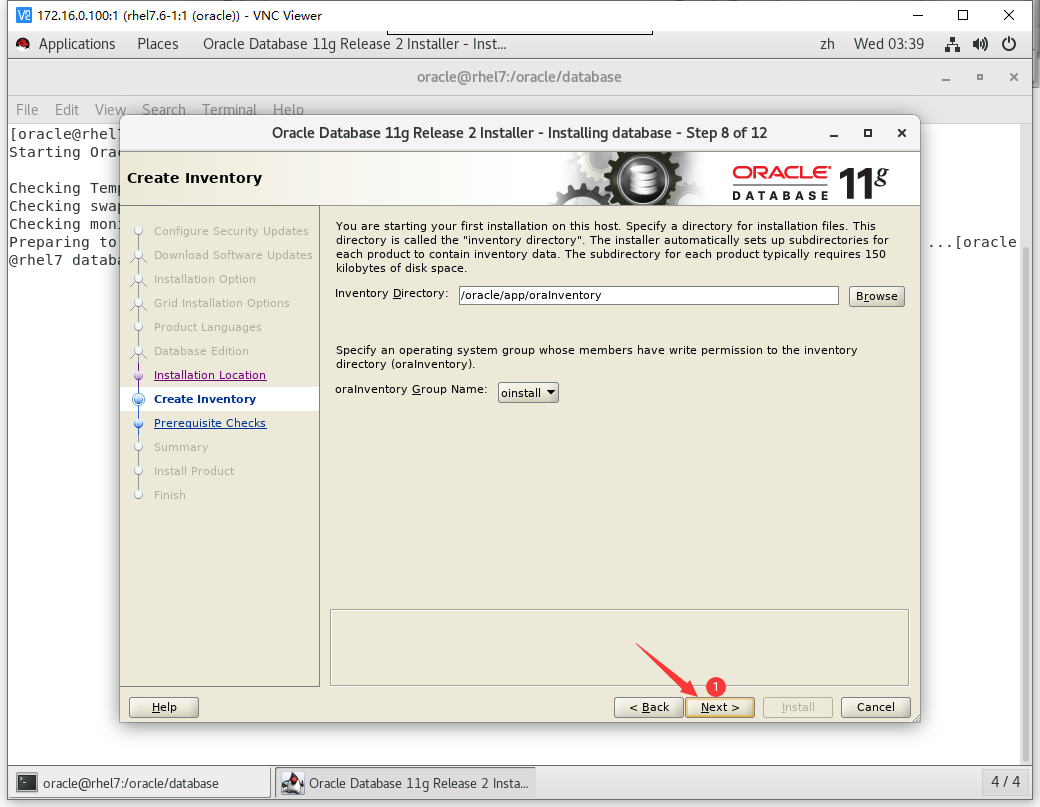Viewport: 1040px width, 807px height.
Task: Click the terminal icon in the bottom taskbar
Action: (x=27, y=783)
